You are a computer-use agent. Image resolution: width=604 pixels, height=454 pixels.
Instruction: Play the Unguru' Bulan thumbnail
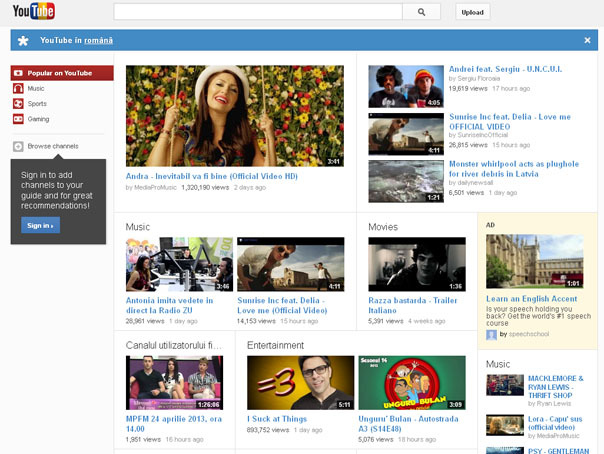pyautogui.click(x=412, y=383)
